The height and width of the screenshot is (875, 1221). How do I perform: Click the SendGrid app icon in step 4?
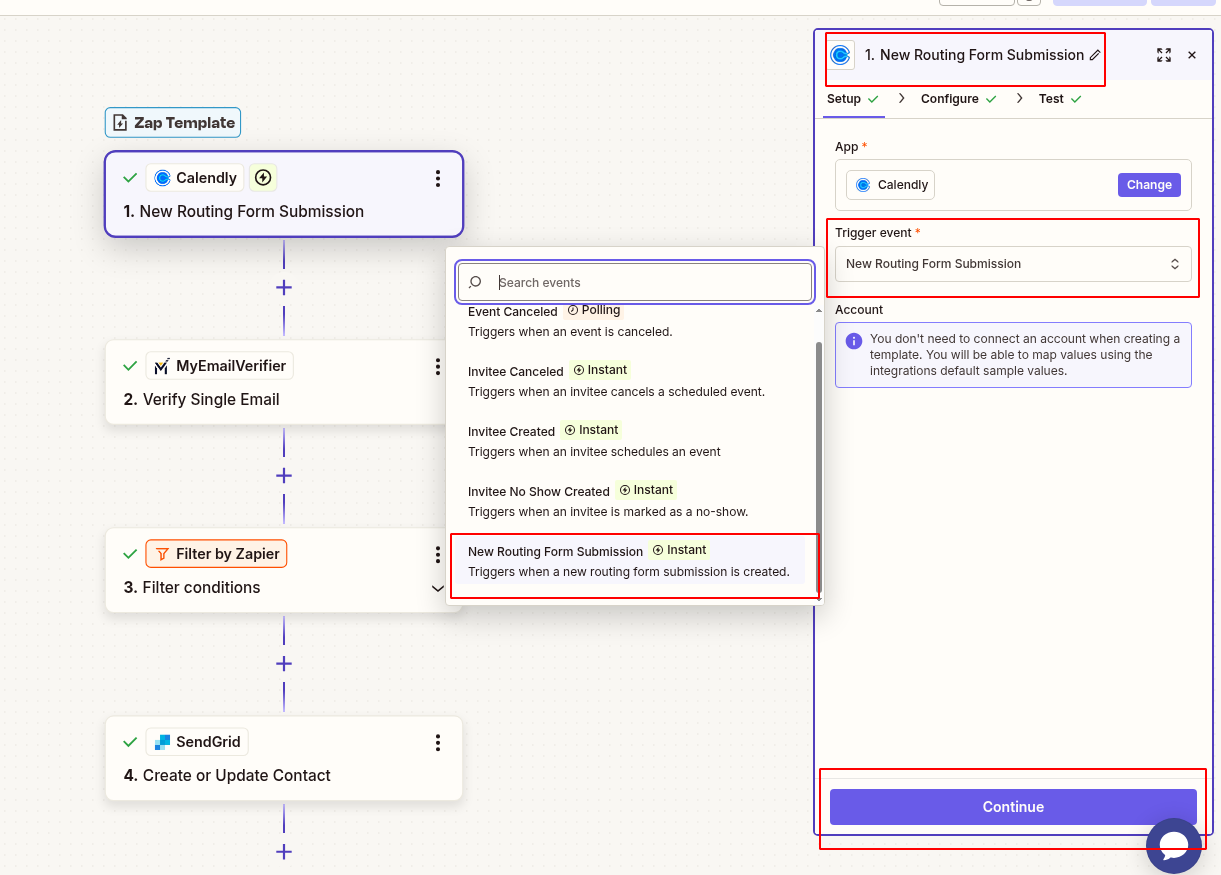point(166,741)
